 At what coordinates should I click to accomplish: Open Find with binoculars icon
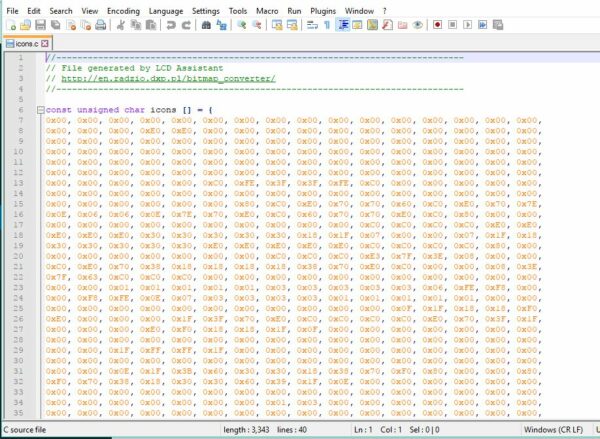click(206, 25)
